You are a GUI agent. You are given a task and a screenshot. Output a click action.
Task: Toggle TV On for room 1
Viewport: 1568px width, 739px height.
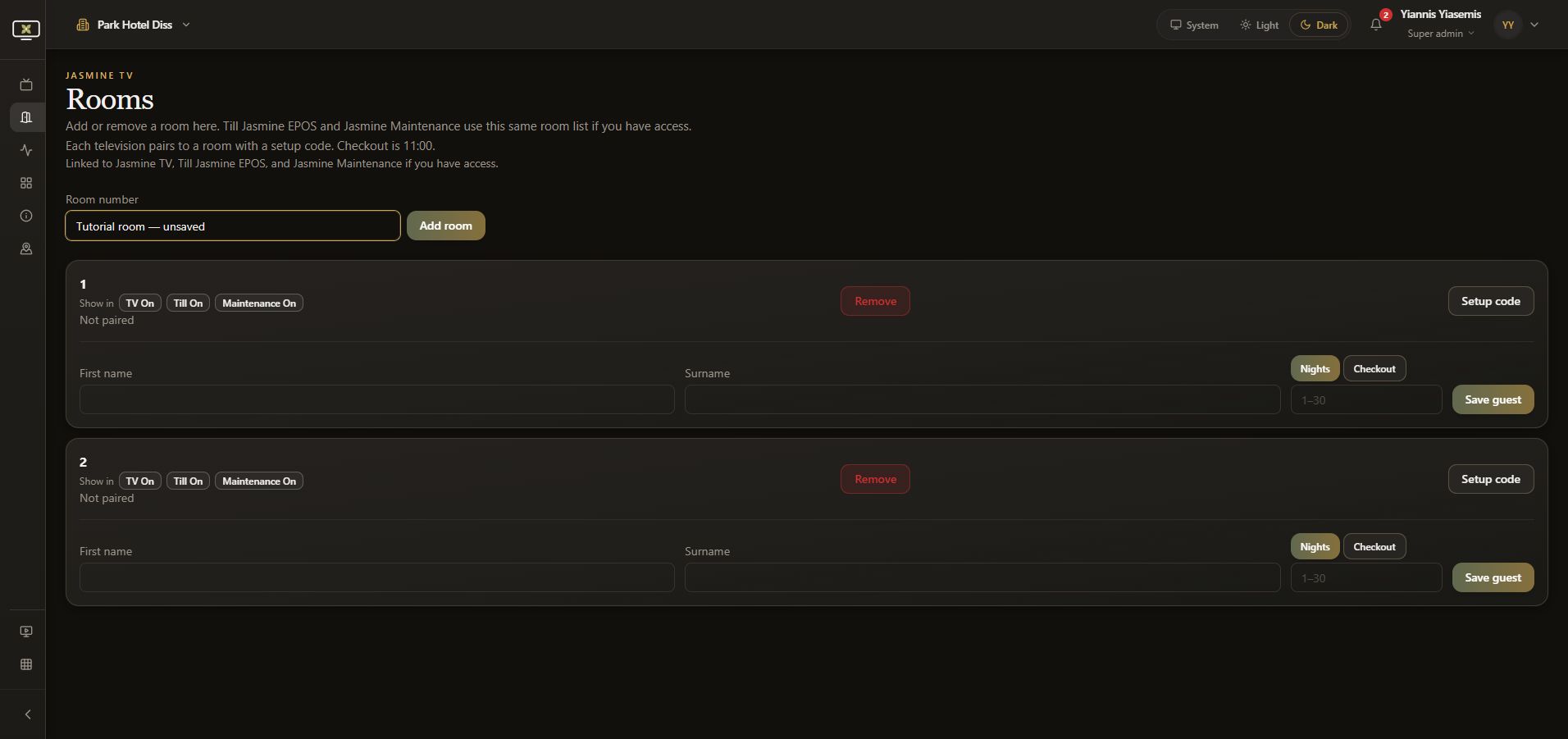coord(140,303)
